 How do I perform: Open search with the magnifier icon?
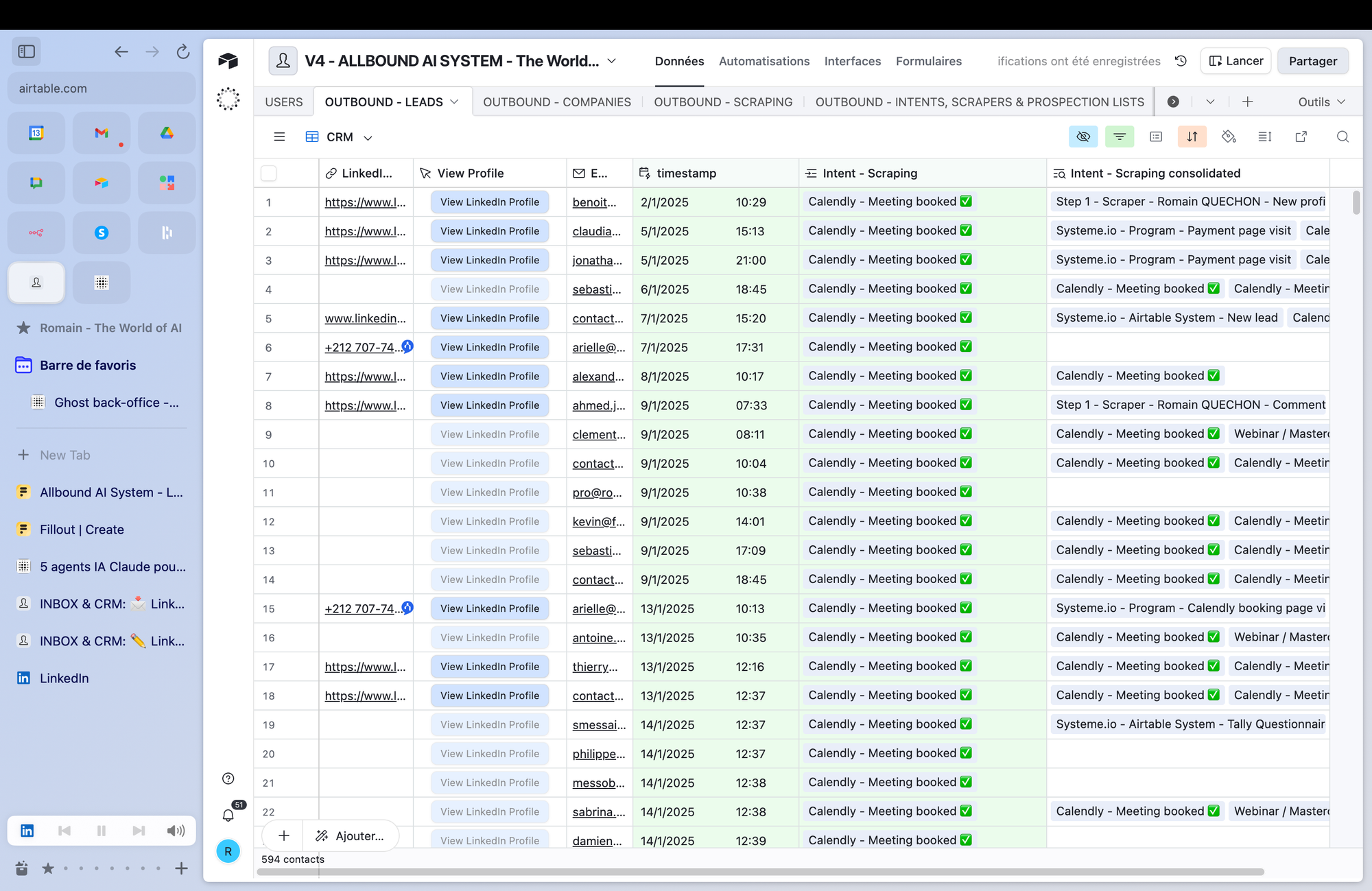click(1343, 137)
